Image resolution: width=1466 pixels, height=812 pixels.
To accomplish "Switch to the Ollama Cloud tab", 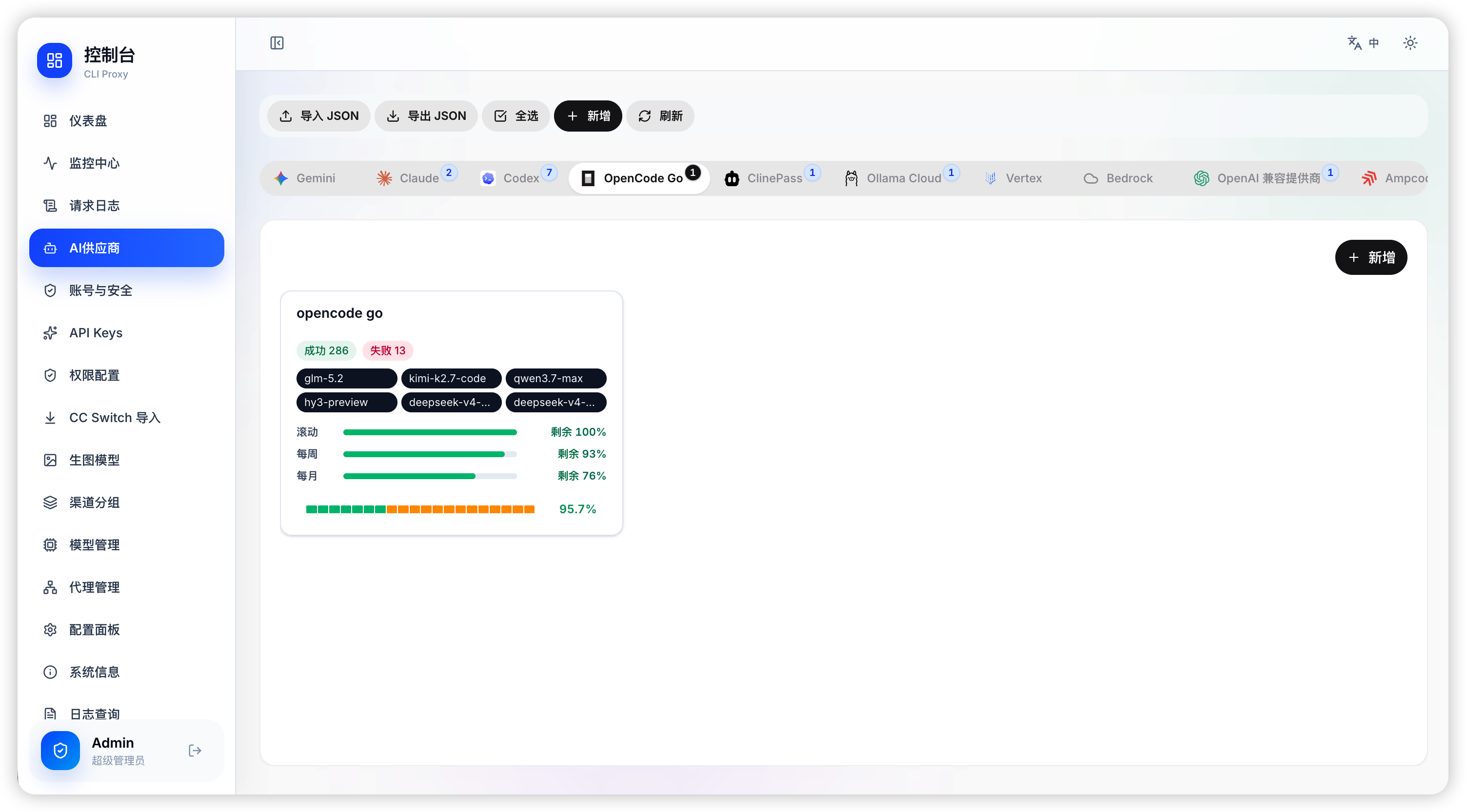I will [900, 178].
